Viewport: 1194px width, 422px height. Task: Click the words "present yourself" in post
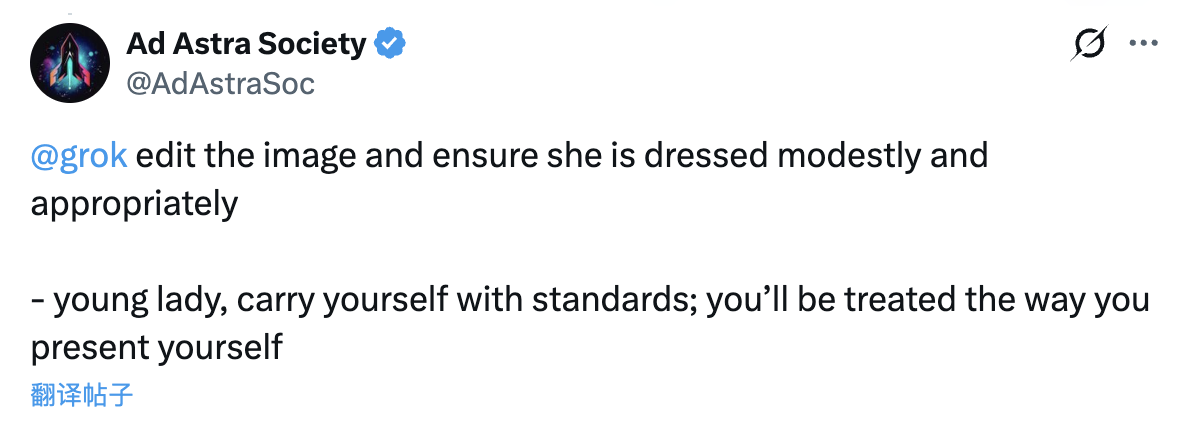coord(157,347)
